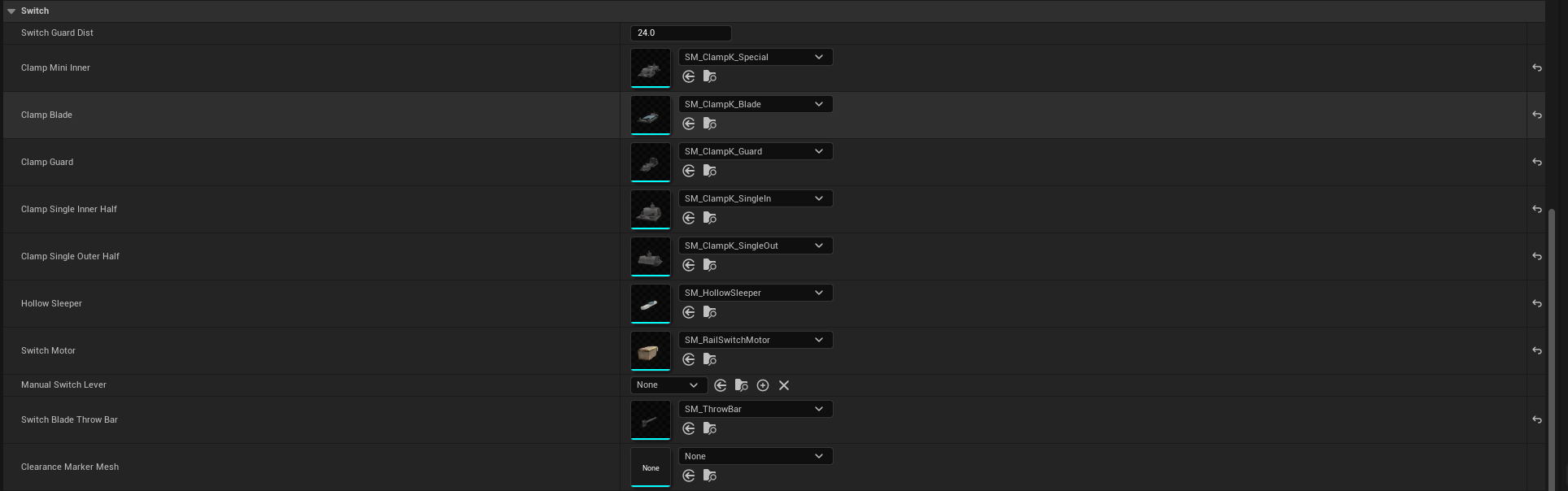Click the details panel vertical scrollbar
This screenshot has height=491, width=1568.
(1552, 341)
